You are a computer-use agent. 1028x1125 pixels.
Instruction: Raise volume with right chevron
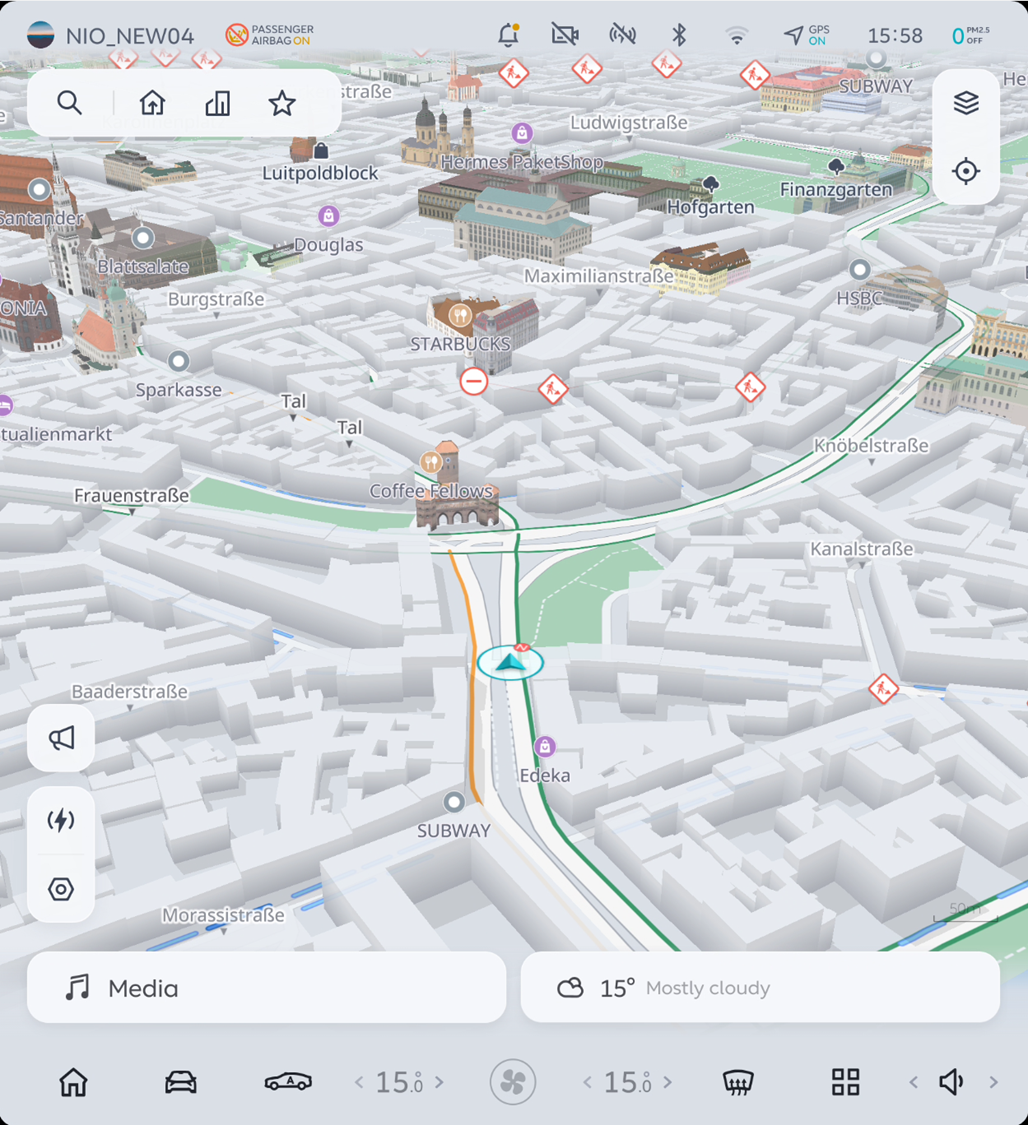pos(993,1082)
